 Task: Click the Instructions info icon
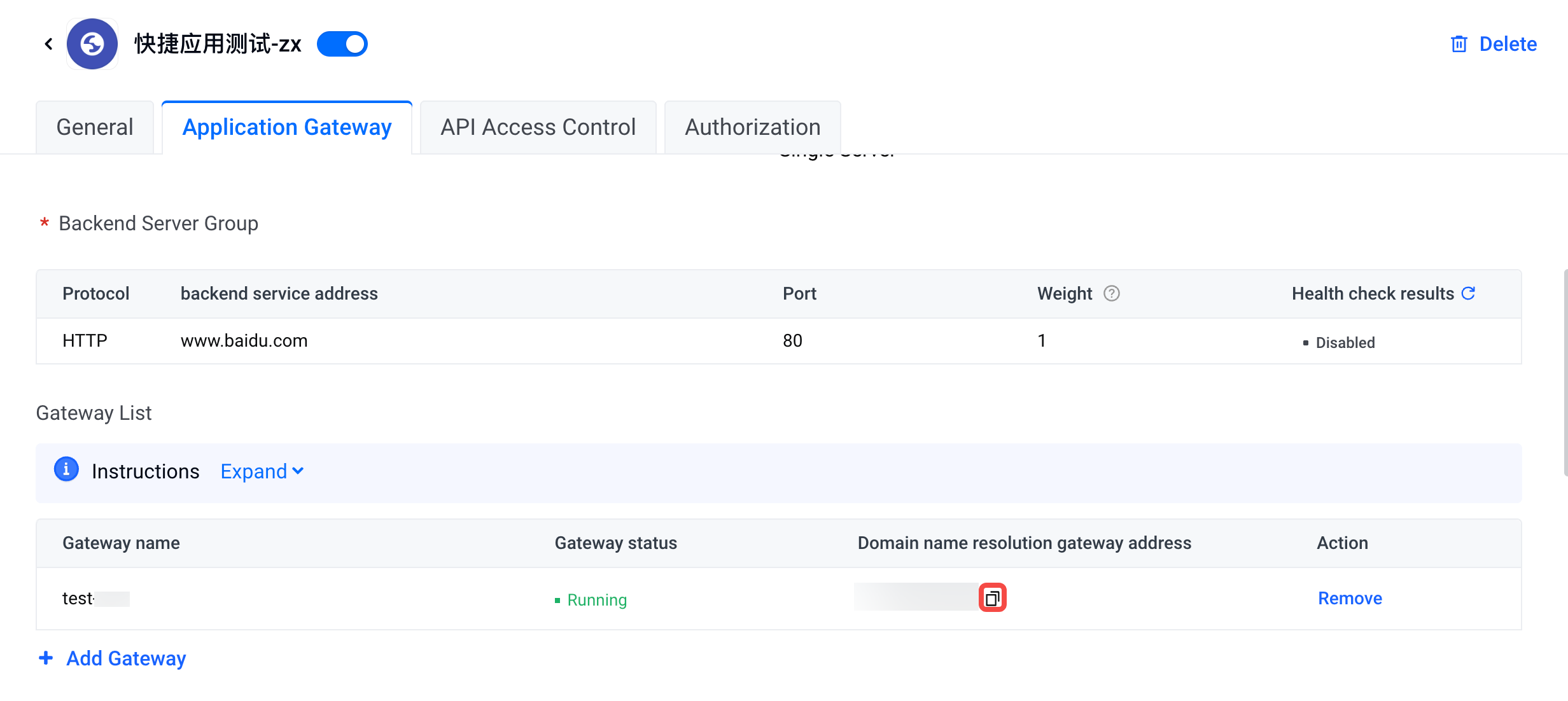[66, 470]
